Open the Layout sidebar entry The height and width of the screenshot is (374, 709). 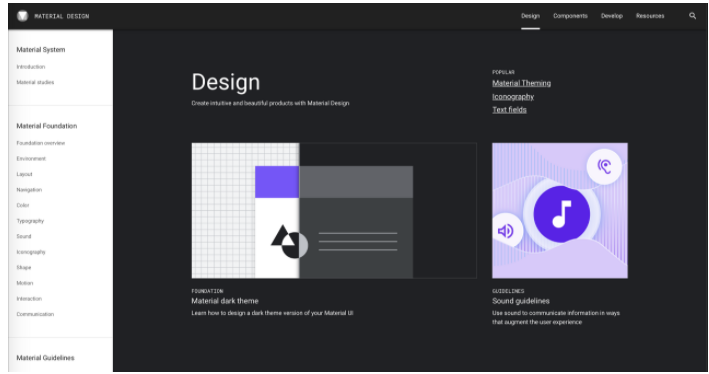click(24, 174)
